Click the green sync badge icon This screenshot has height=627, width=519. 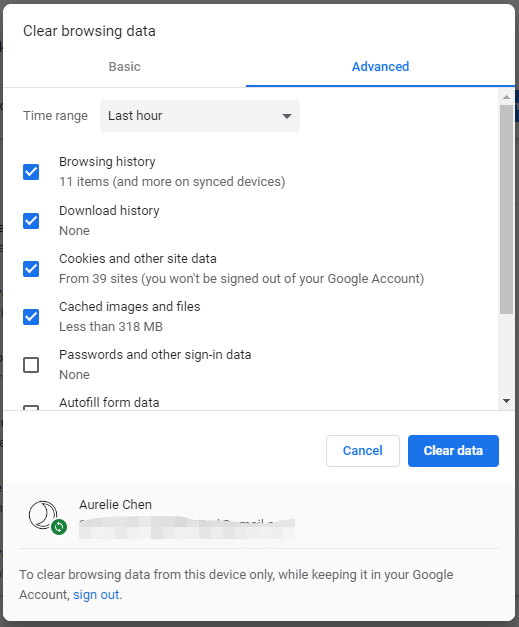tap(59, 527)
